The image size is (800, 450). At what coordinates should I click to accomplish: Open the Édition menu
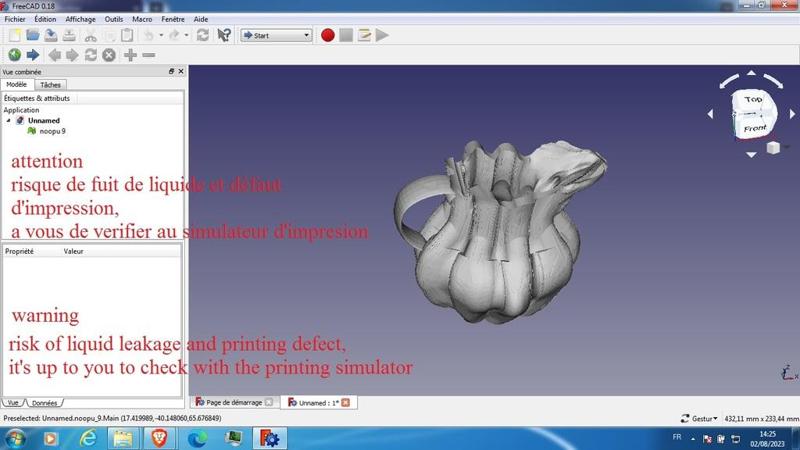(45, 19)
